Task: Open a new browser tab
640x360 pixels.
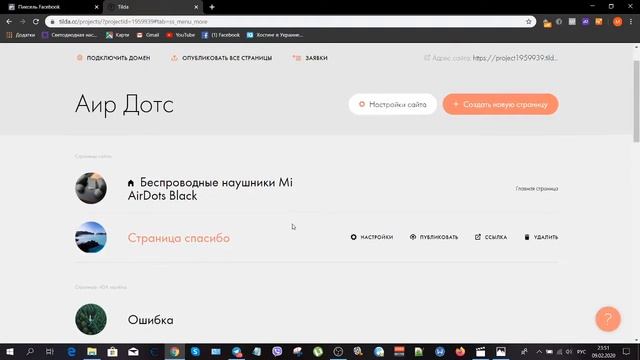Action: pos(212,7)
